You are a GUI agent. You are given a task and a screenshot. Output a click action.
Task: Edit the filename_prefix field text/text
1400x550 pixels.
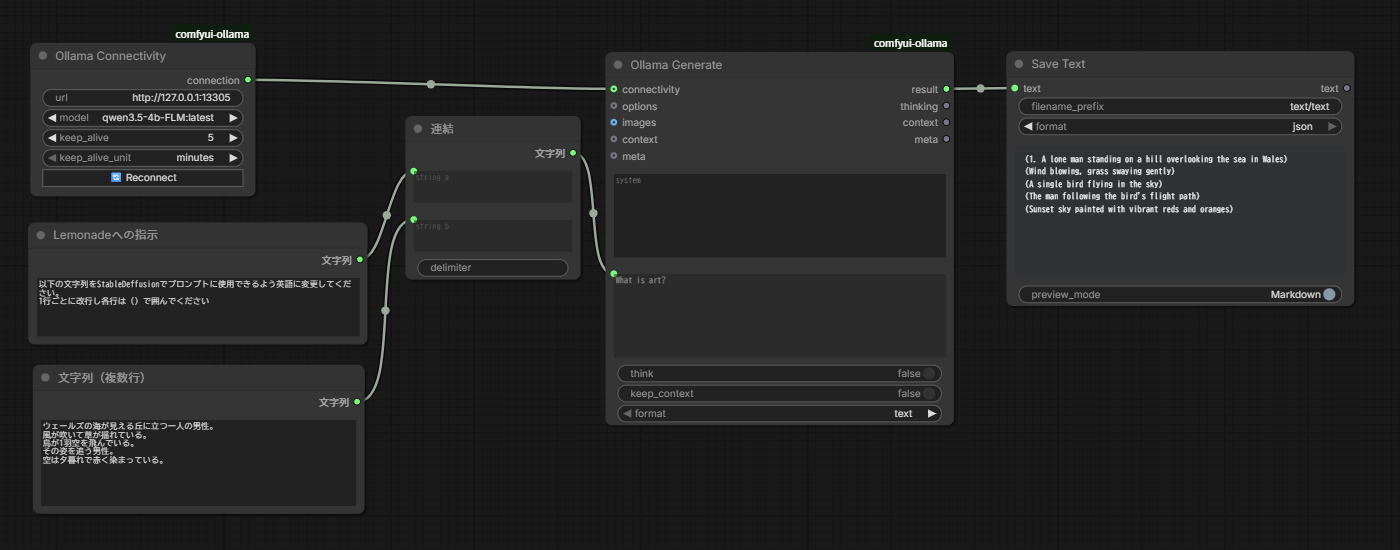pyautogui.click(x=1180, y=106)
